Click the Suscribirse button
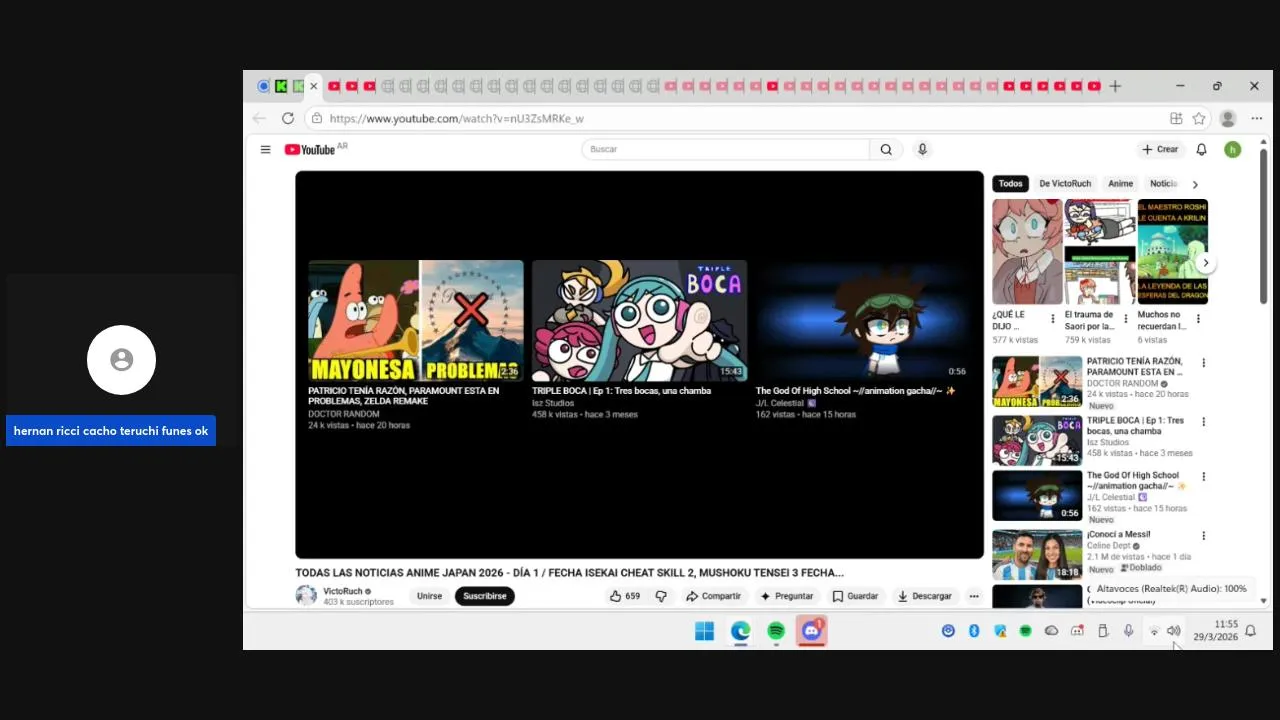 (485, 596)
